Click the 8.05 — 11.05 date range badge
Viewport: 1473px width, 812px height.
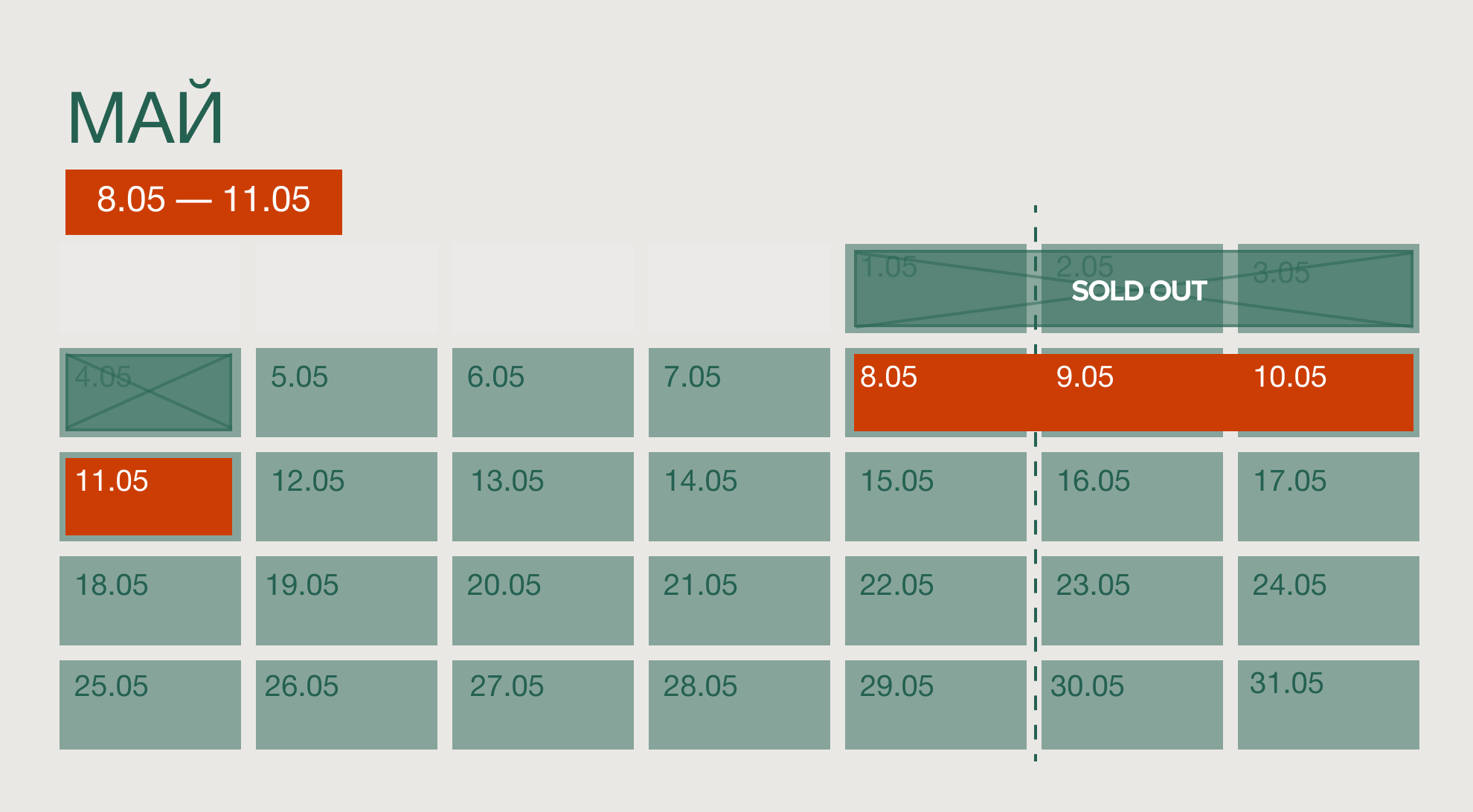click(x=203, y=202)
